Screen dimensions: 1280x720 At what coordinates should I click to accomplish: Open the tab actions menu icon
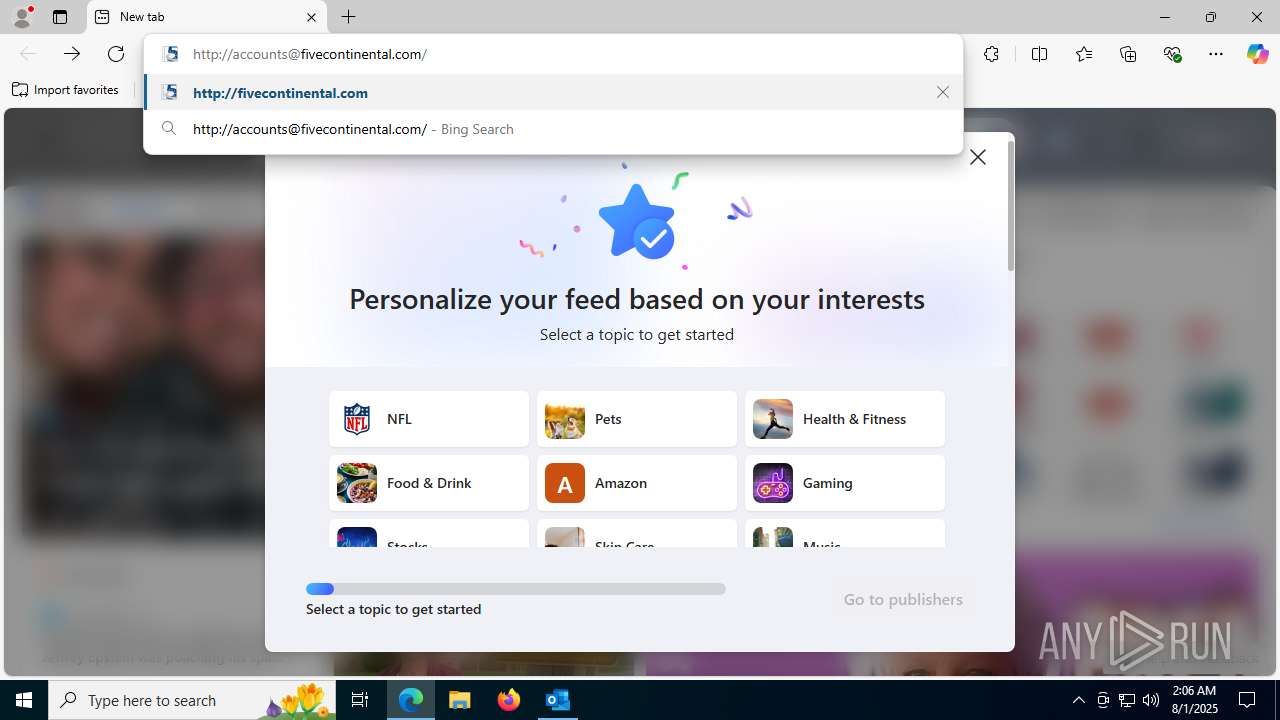[x=60, y=17]
